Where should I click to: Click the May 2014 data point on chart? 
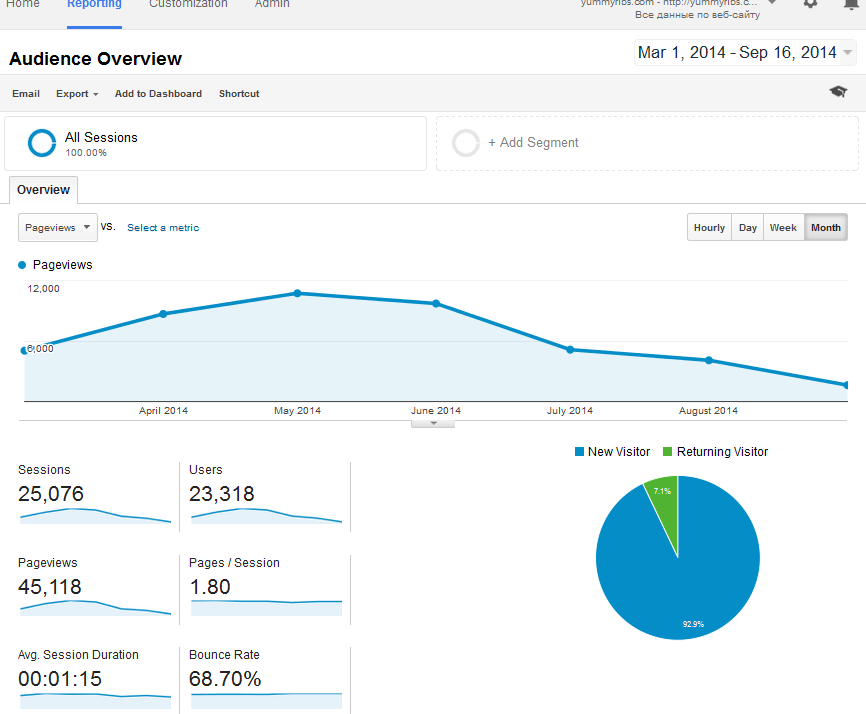point(297,293)
